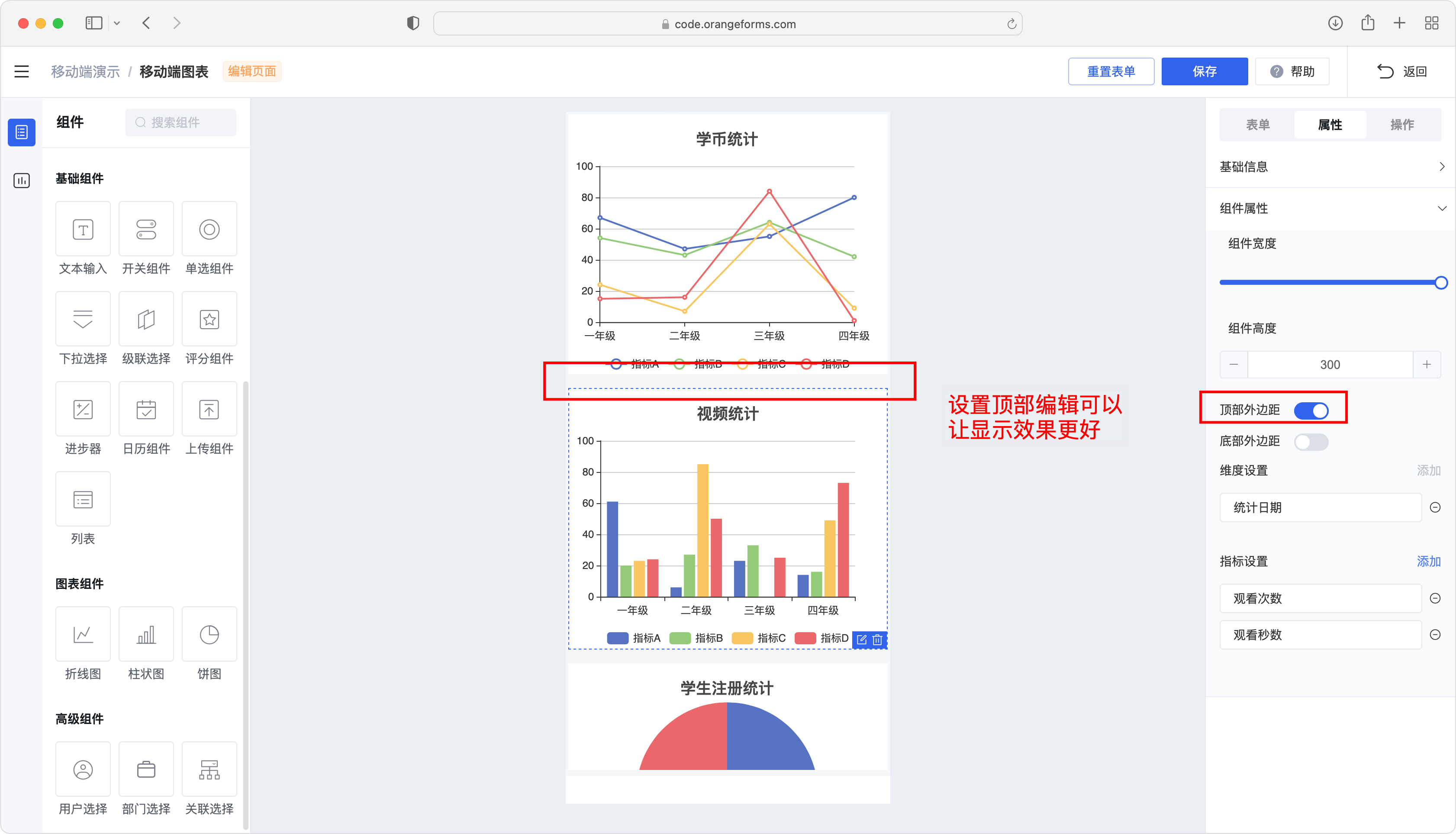The height and width of the screenshot is (834, 1456).
Task: Click the 保存 save button
Action: pos(1205,71)
